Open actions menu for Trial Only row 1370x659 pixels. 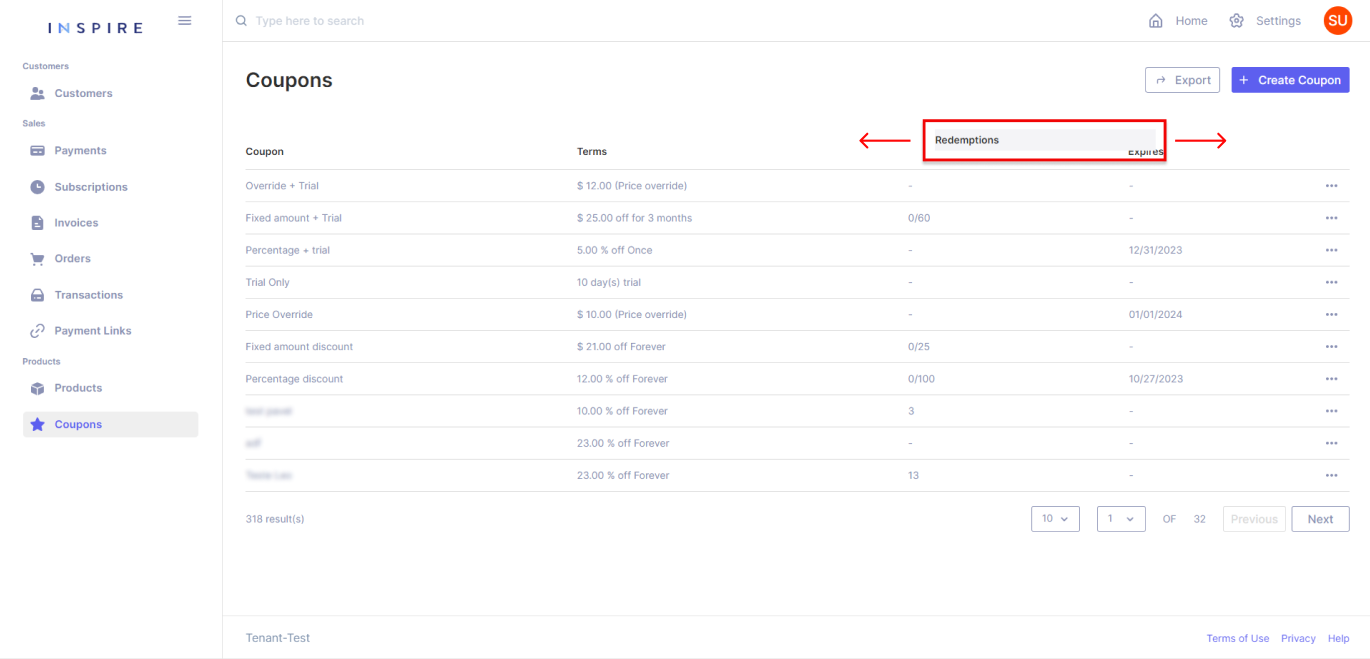[1331, 282]
